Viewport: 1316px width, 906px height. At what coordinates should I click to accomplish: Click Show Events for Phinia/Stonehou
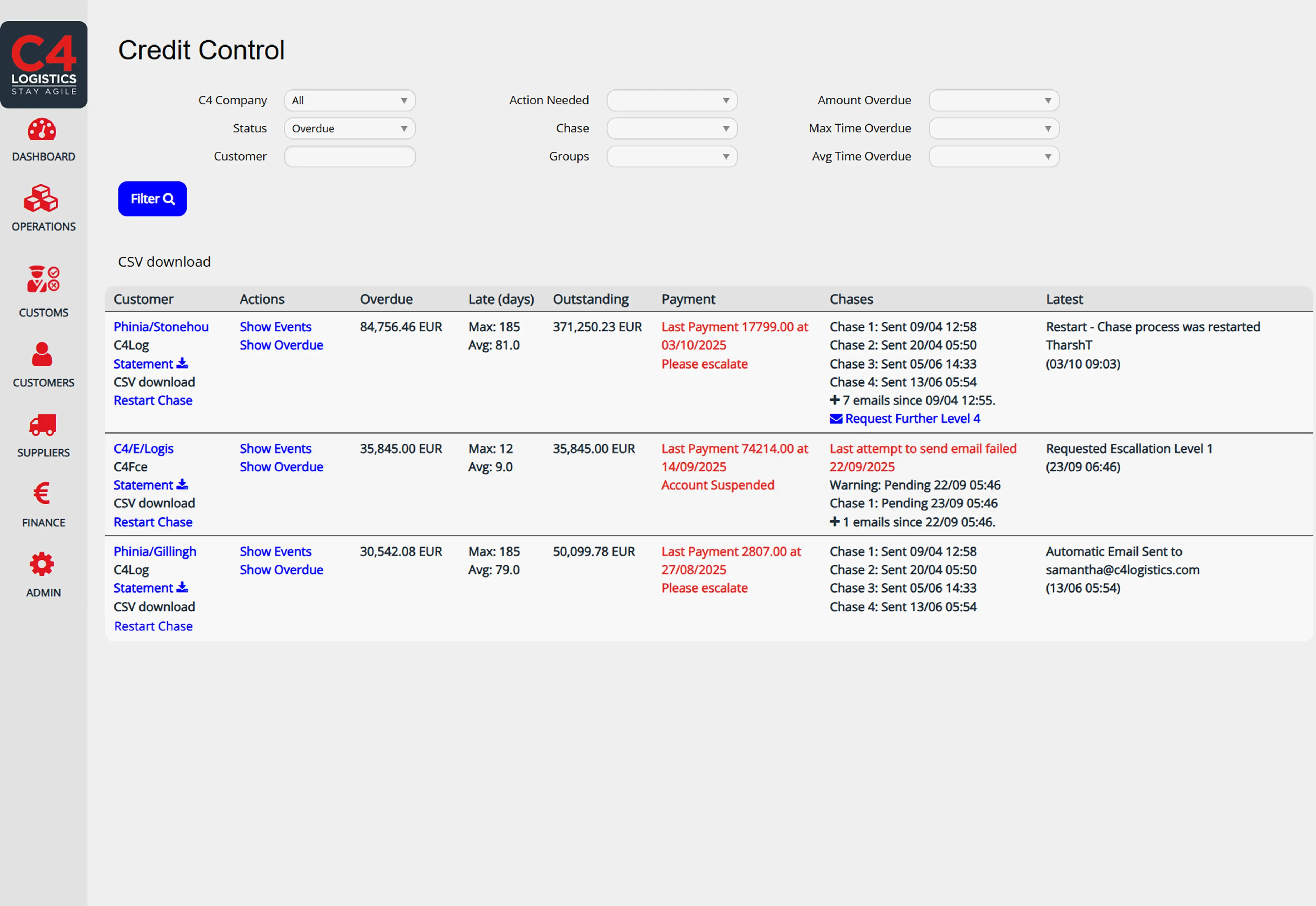[x=275, y=327]
